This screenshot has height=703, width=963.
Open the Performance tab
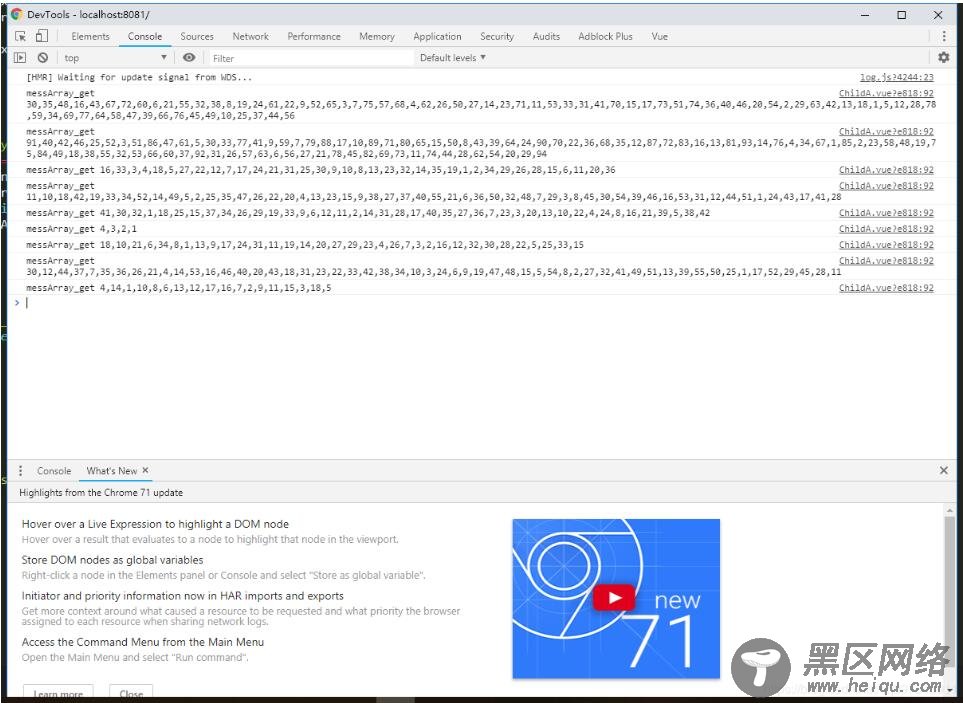tap(314, 36)
